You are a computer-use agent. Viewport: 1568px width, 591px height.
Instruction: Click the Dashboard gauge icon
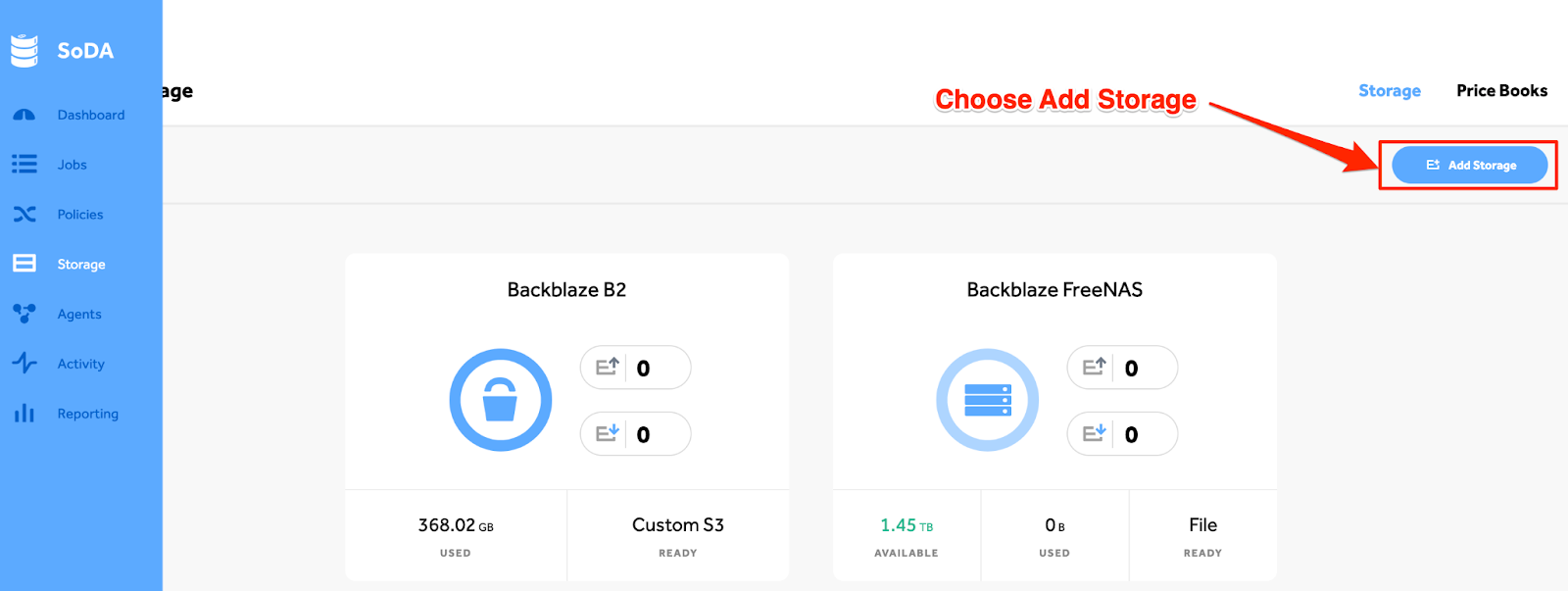click(24, 115)
